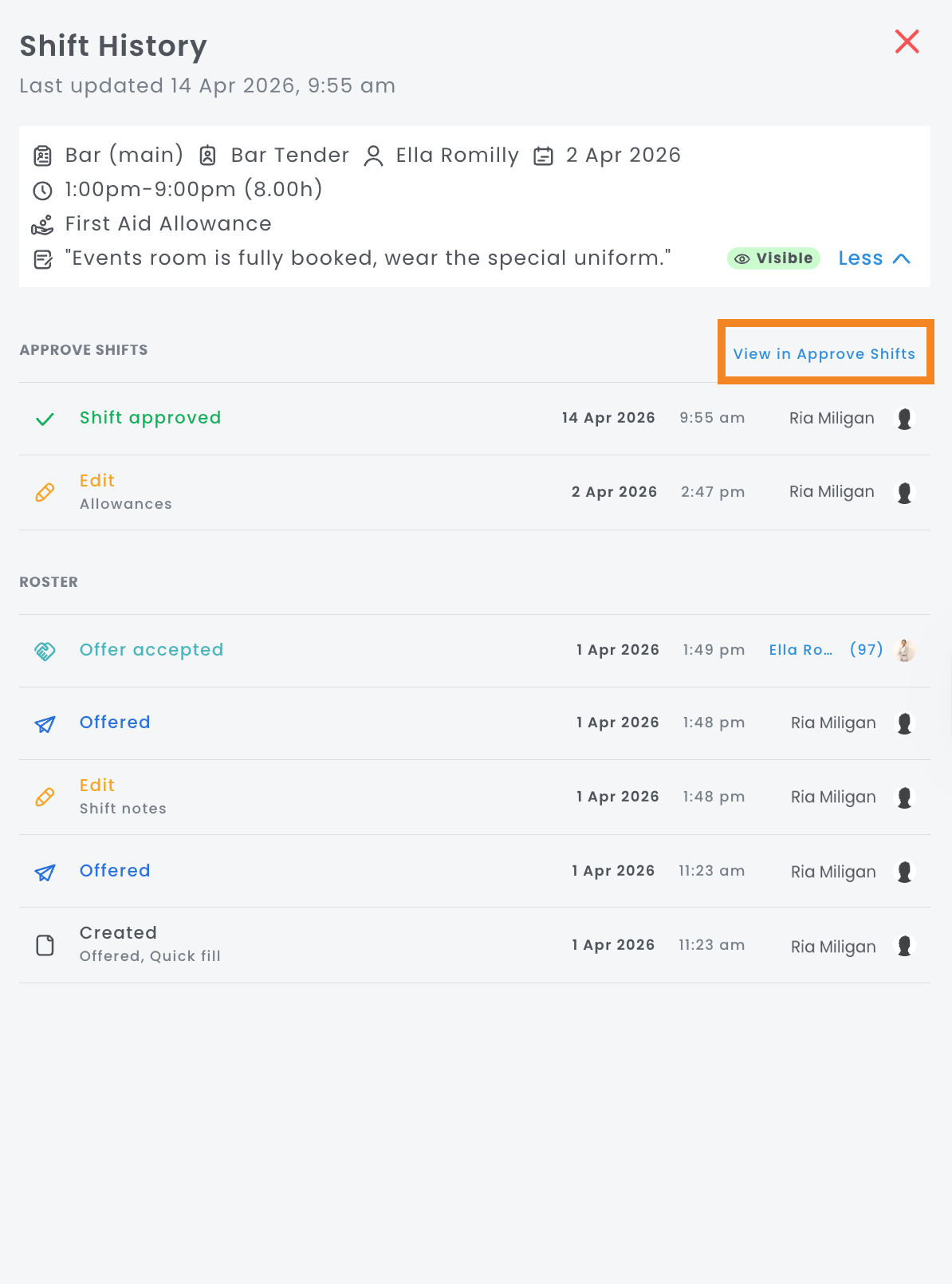The height and width of the screenshot is (1284, 952).
Task: Click the Edit Shift notes pencil icon
Action: coord(45,798)
